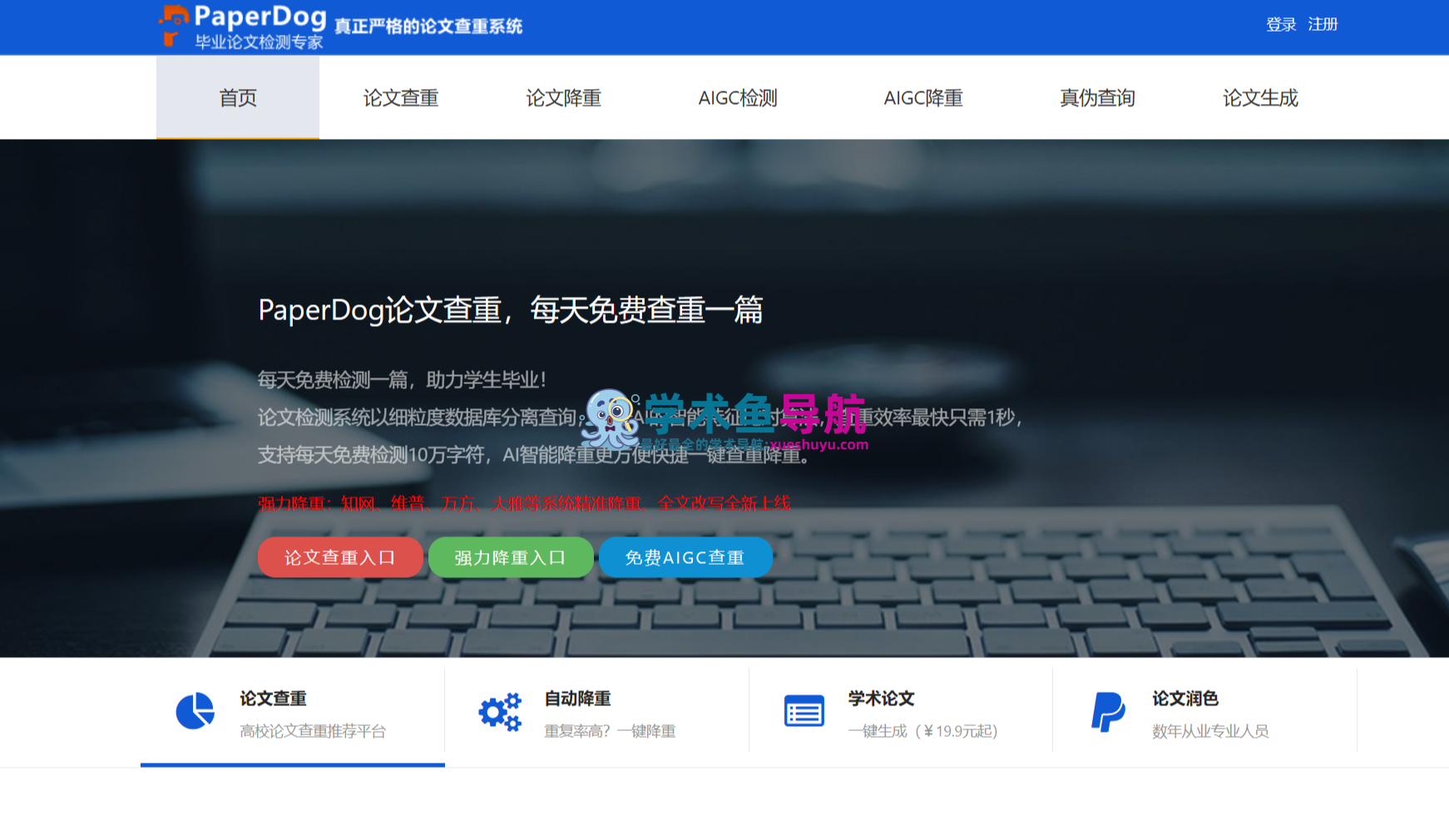Click the headline PaperDog论文查重，每天免费查重一篇

(511, 309)
